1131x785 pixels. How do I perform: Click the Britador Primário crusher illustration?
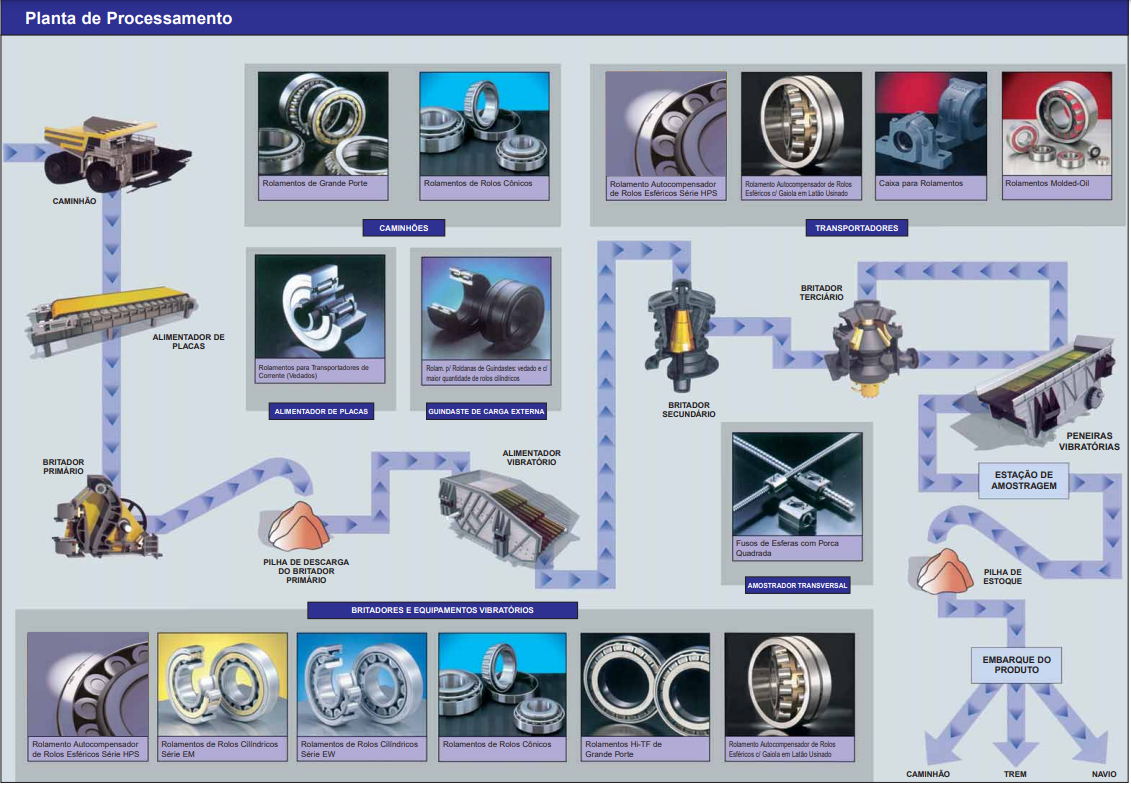(106, 517)
